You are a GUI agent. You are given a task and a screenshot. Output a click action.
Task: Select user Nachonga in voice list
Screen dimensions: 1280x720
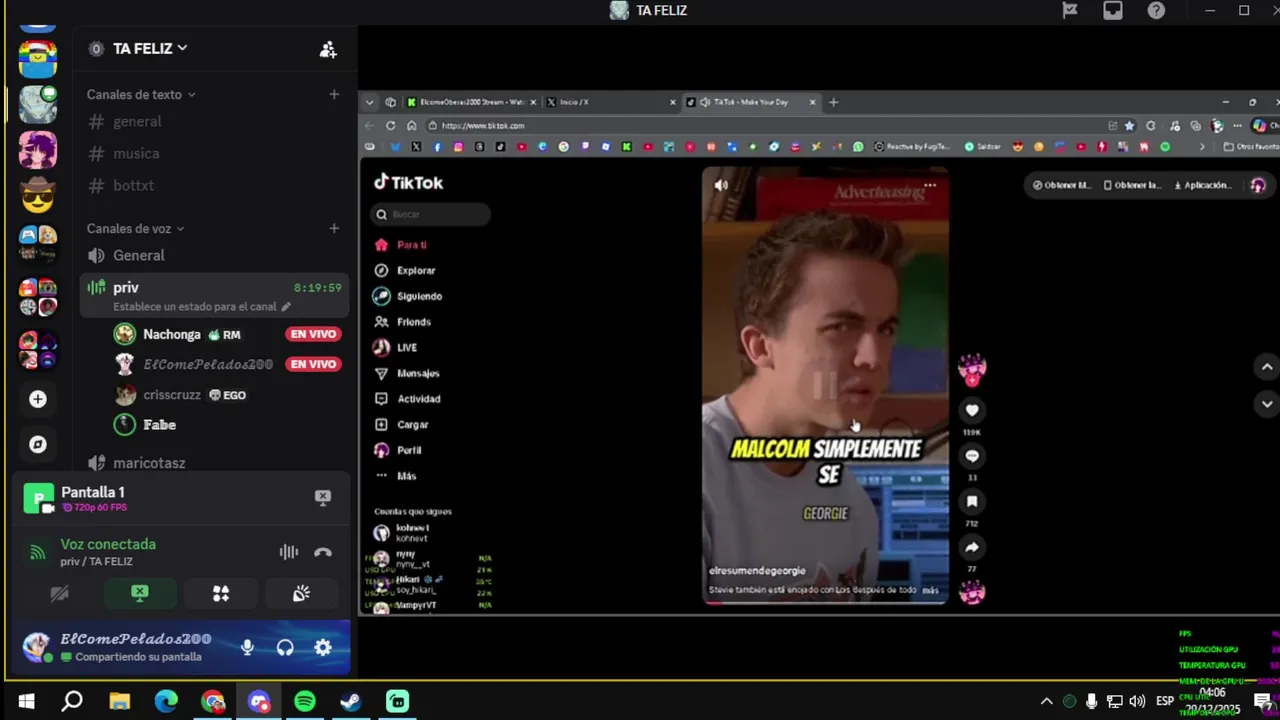pyautogui.click(x=172, y=334)
